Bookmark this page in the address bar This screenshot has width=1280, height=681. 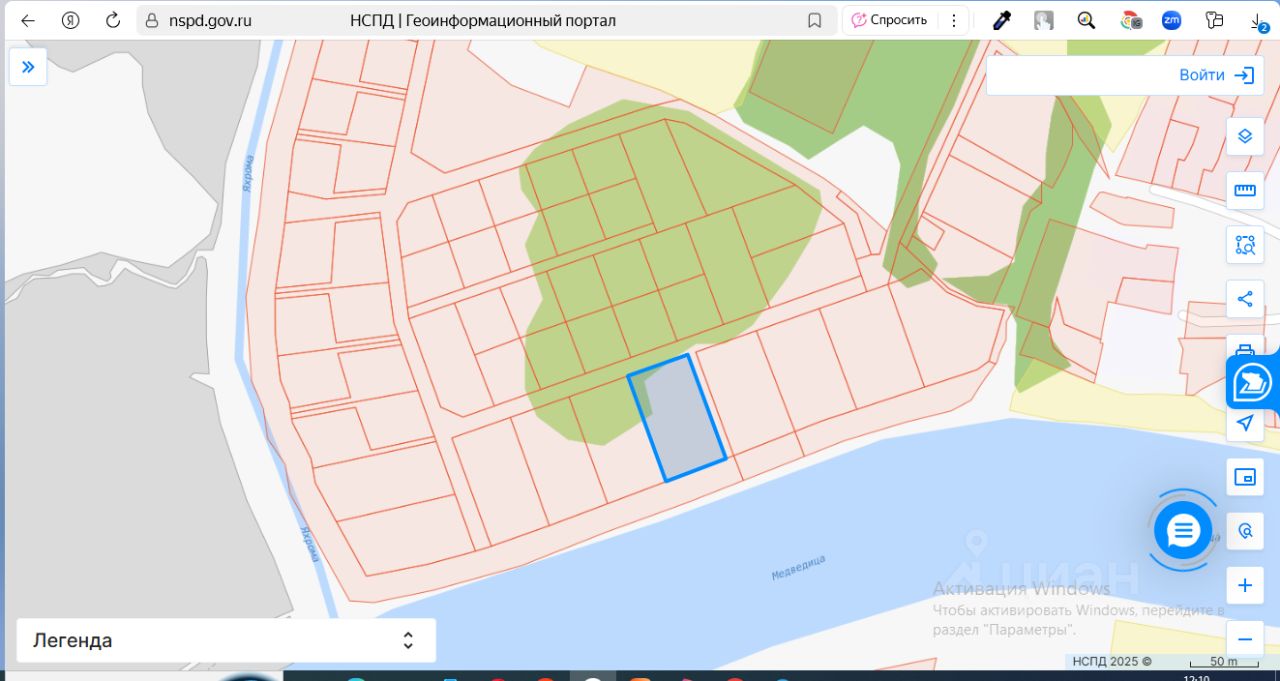[x=815, y=20]
